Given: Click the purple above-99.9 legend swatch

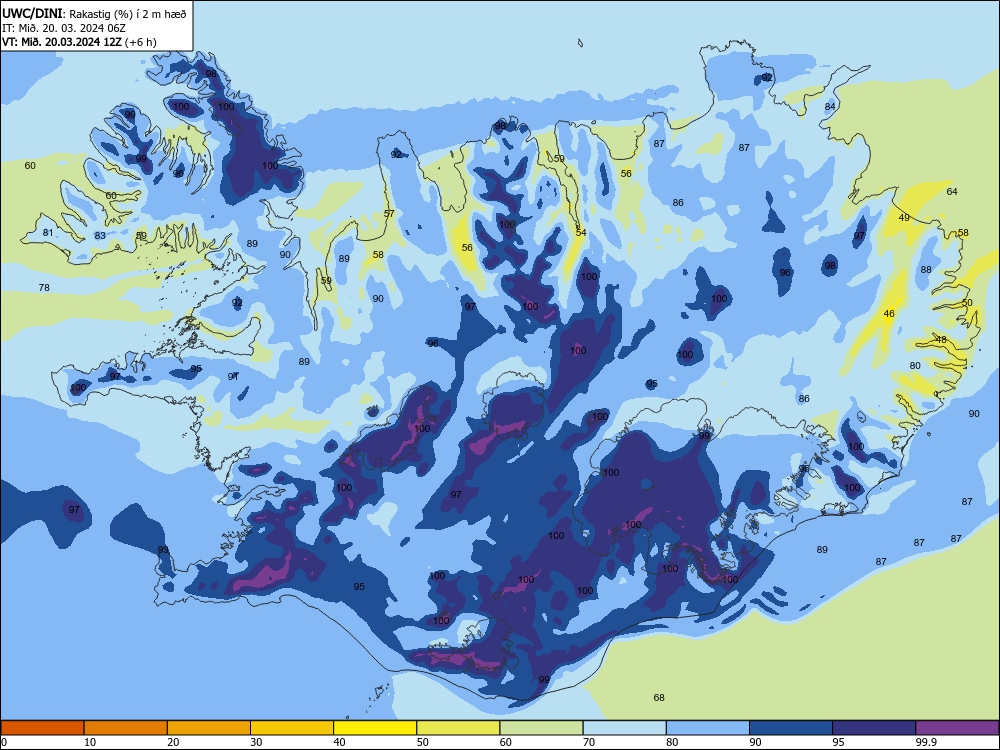Looking at the screenshot, I should [x=957, y=728].
